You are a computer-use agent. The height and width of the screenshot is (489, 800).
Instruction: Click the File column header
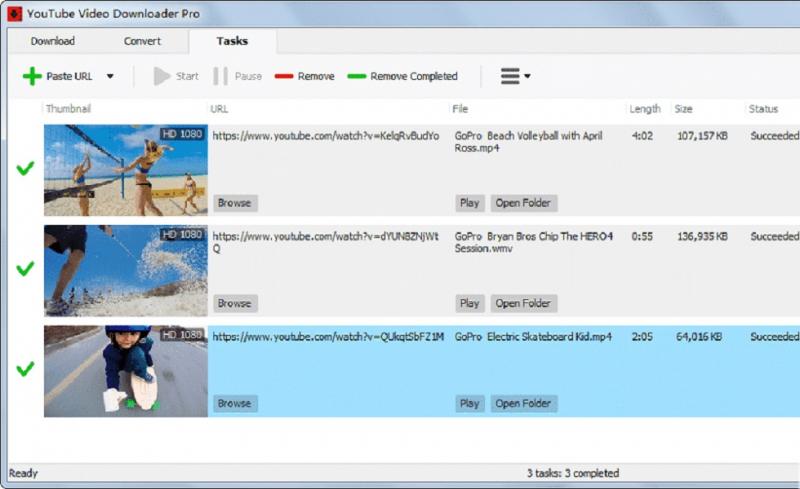[x=460, y=109]
